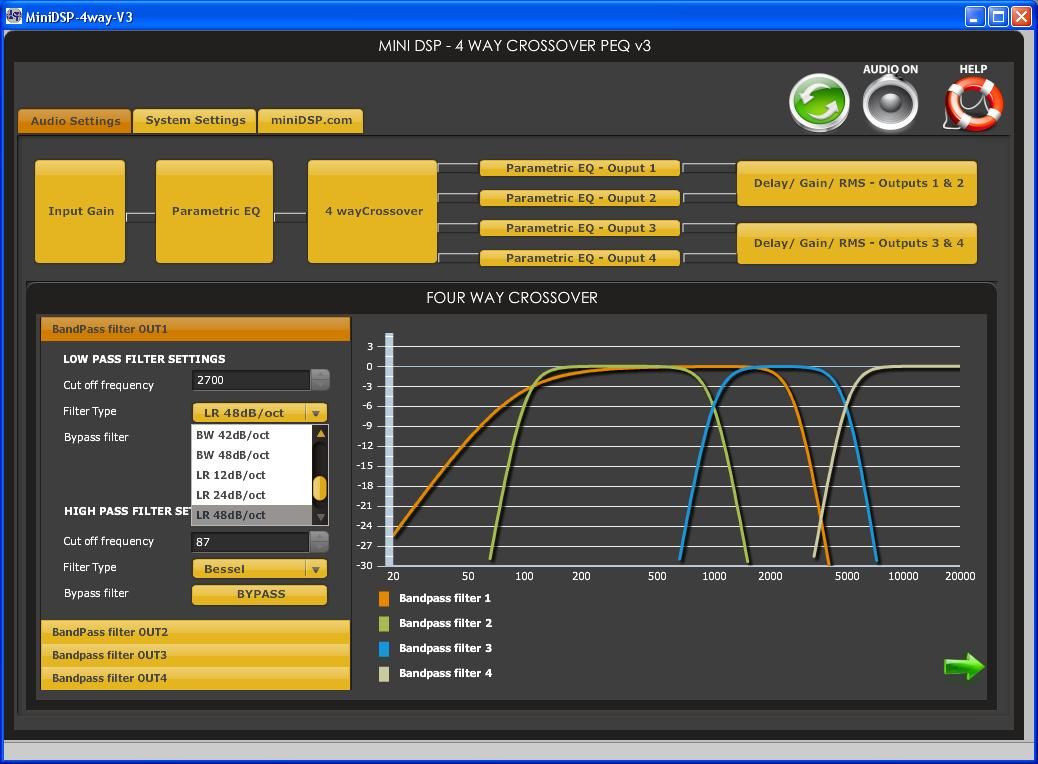Open Parametric EQ - Ouput 1 block
The height and width of the screenshot is (764, 1038).
tap(580, 168)
